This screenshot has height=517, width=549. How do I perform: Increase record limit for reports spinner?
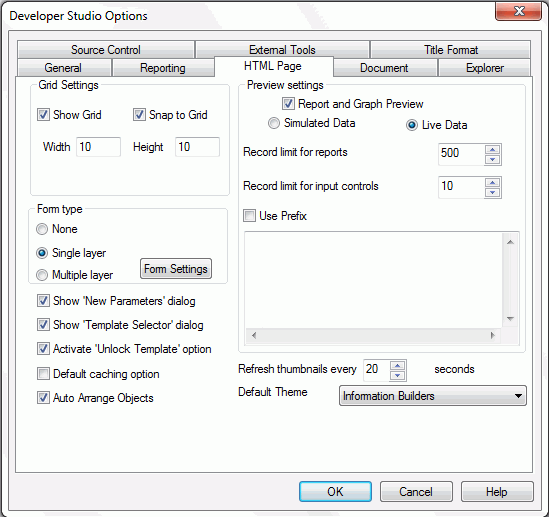(x=493, y=149)
